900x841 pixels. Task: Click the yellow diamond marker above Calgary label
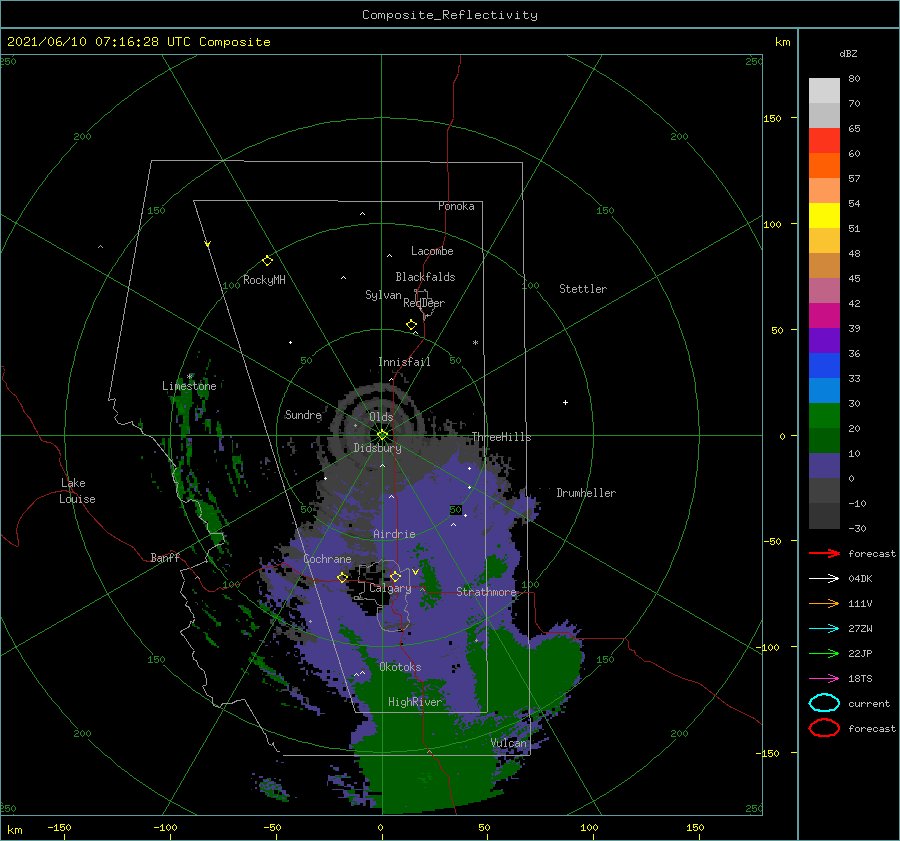click(x=395, y=577)
